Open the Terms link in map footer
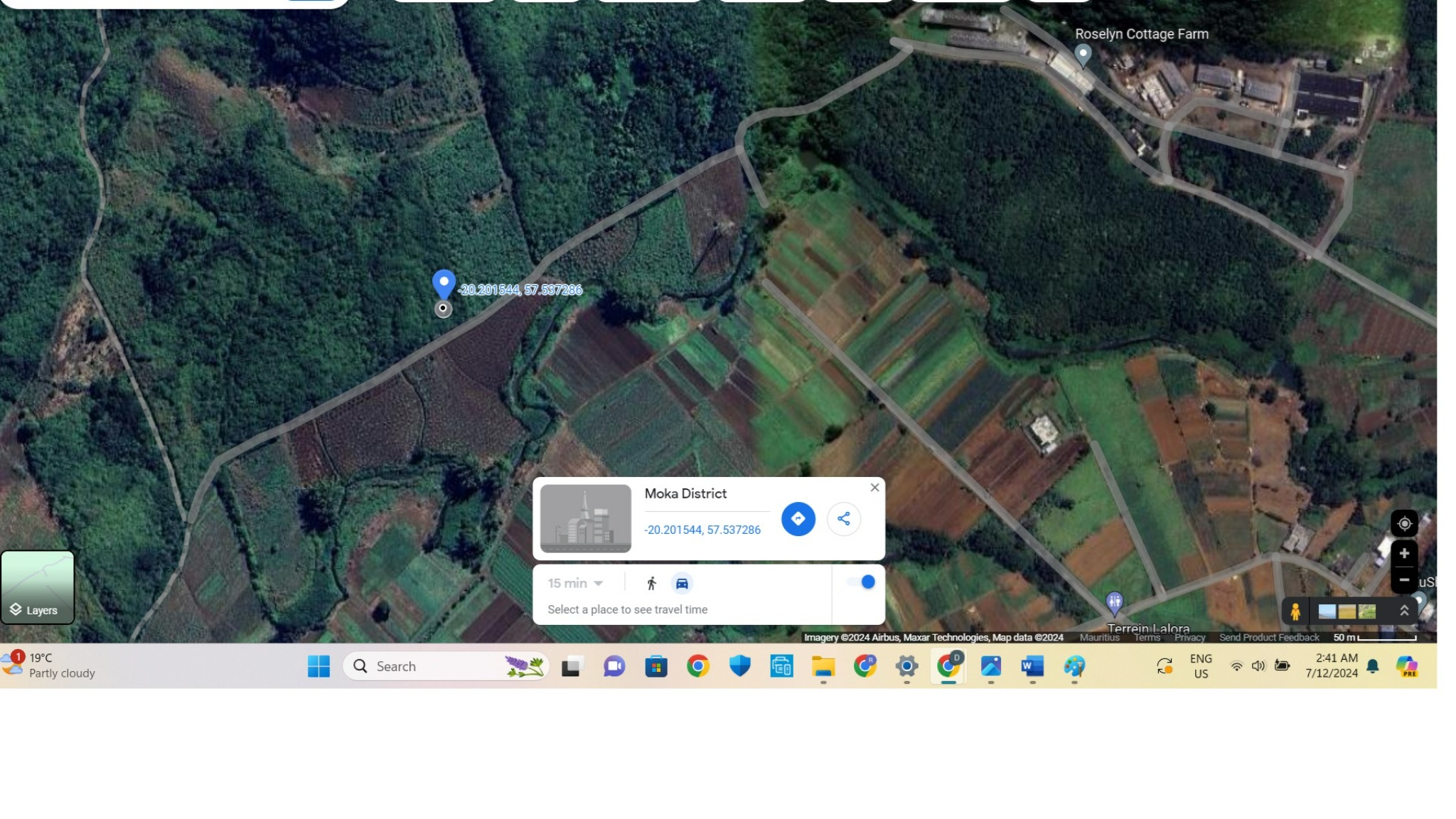Screen dimensions: 1456x819 (x=1147, y=638)
